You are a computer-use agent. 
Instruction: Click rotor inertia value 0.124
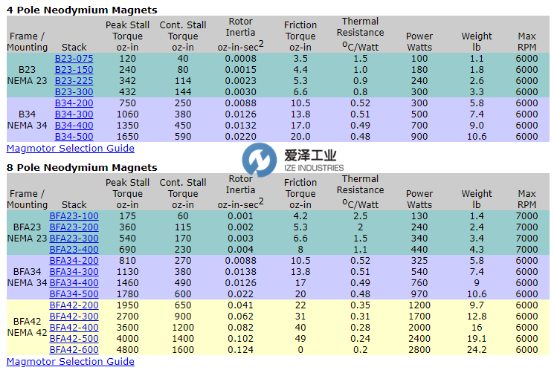(x=241, y=350)
